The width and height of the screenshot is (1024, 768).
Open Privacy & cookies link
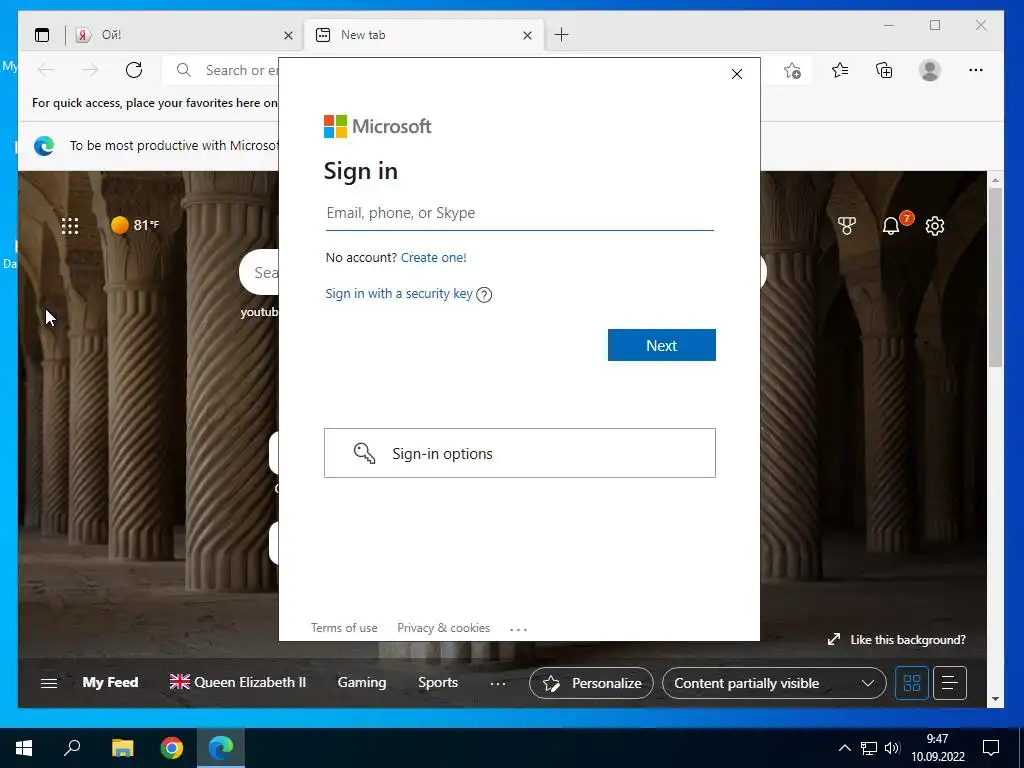[x=443, y=628]
